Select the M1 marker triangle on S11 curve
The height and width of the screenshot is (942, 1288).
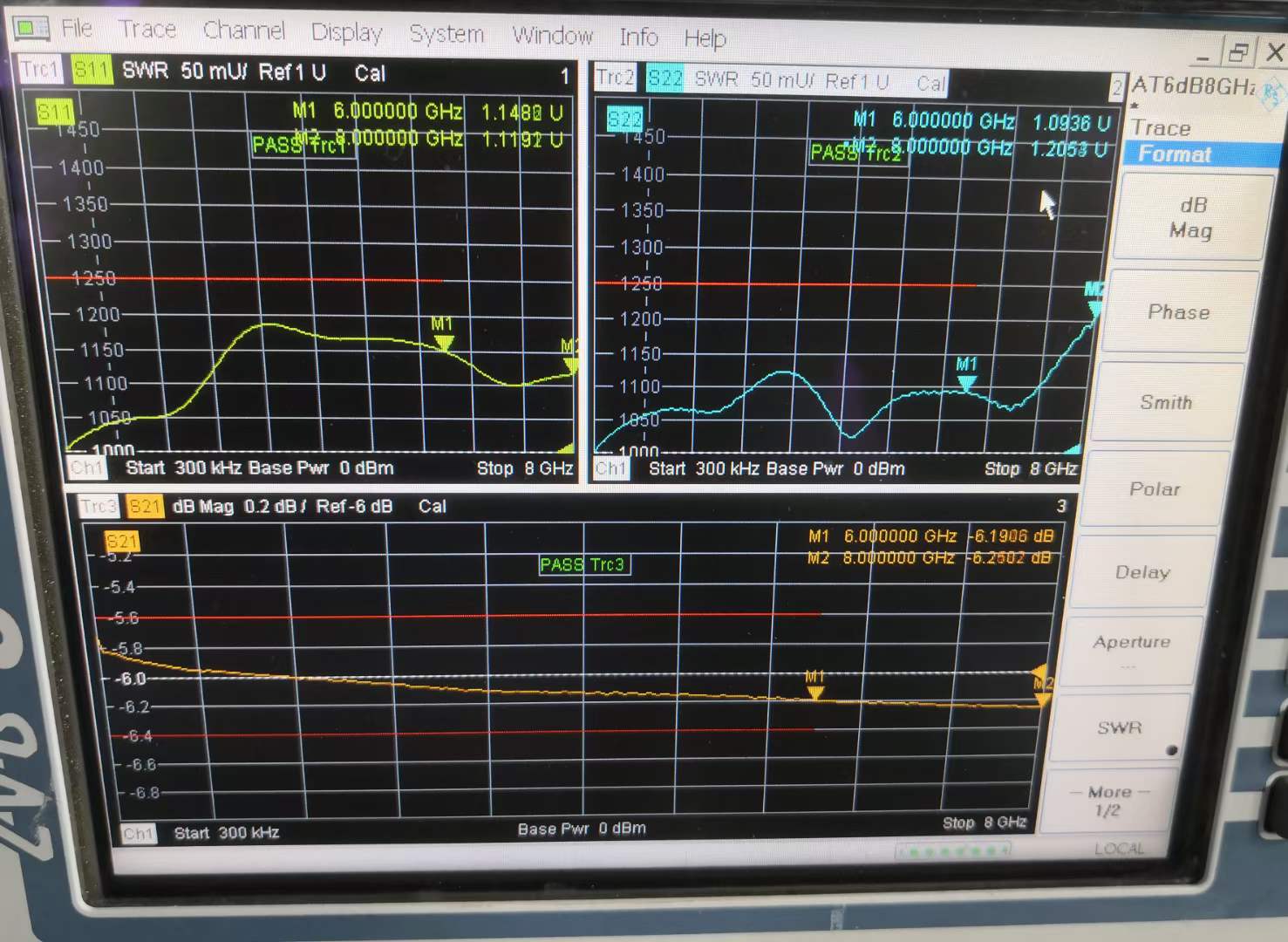(x=444, y=343)
